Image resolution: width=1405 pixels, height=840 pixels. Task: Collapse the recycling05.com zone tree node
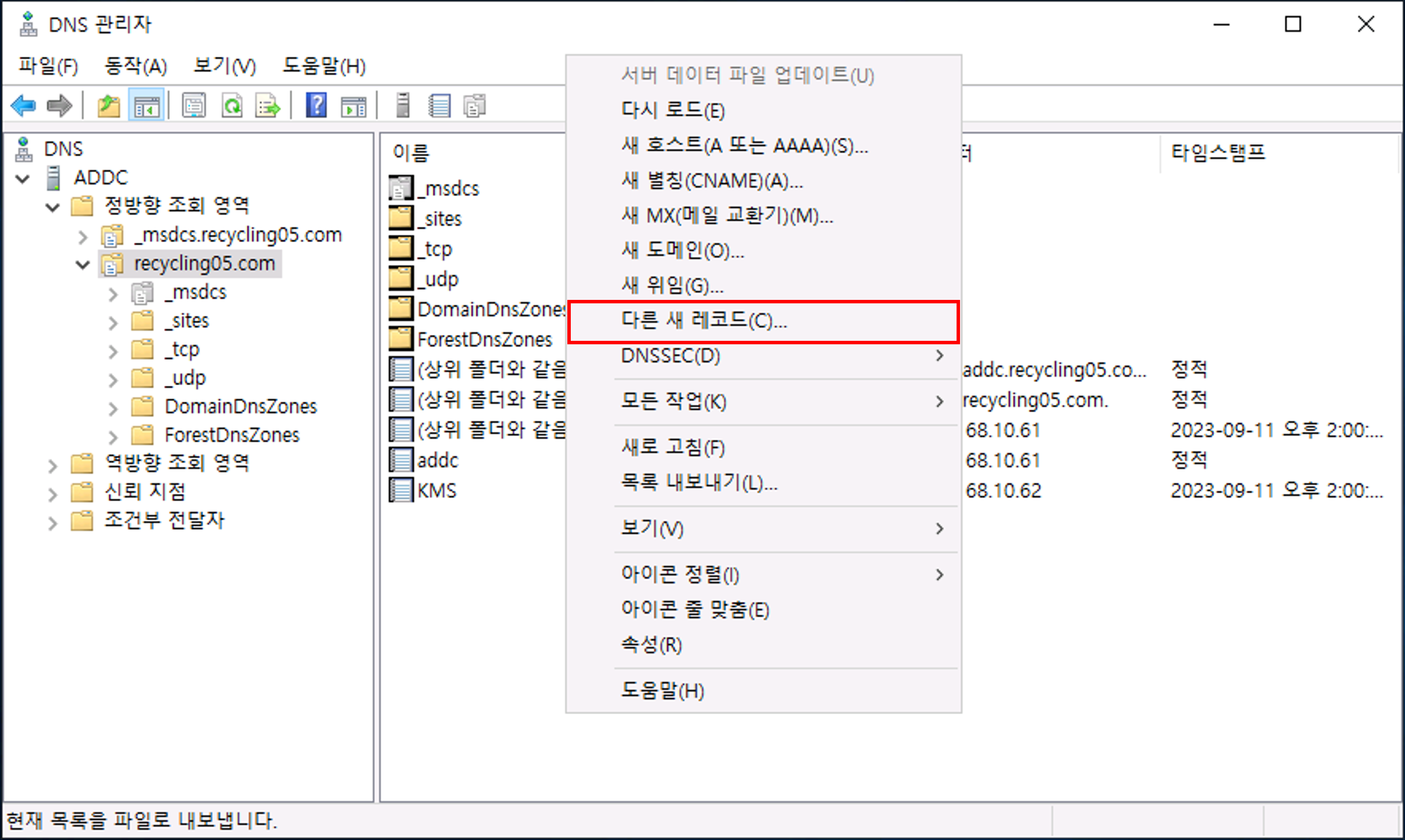tap(83, 264)
